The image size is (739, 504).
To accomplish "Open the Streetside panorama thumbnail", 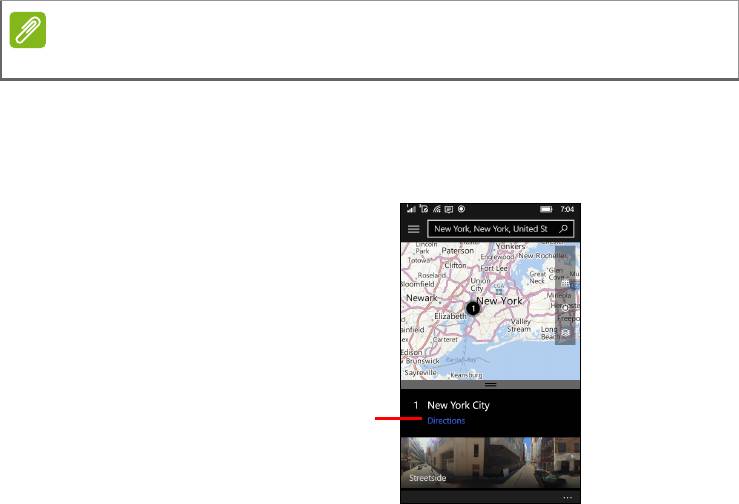I will click(490, 462).
